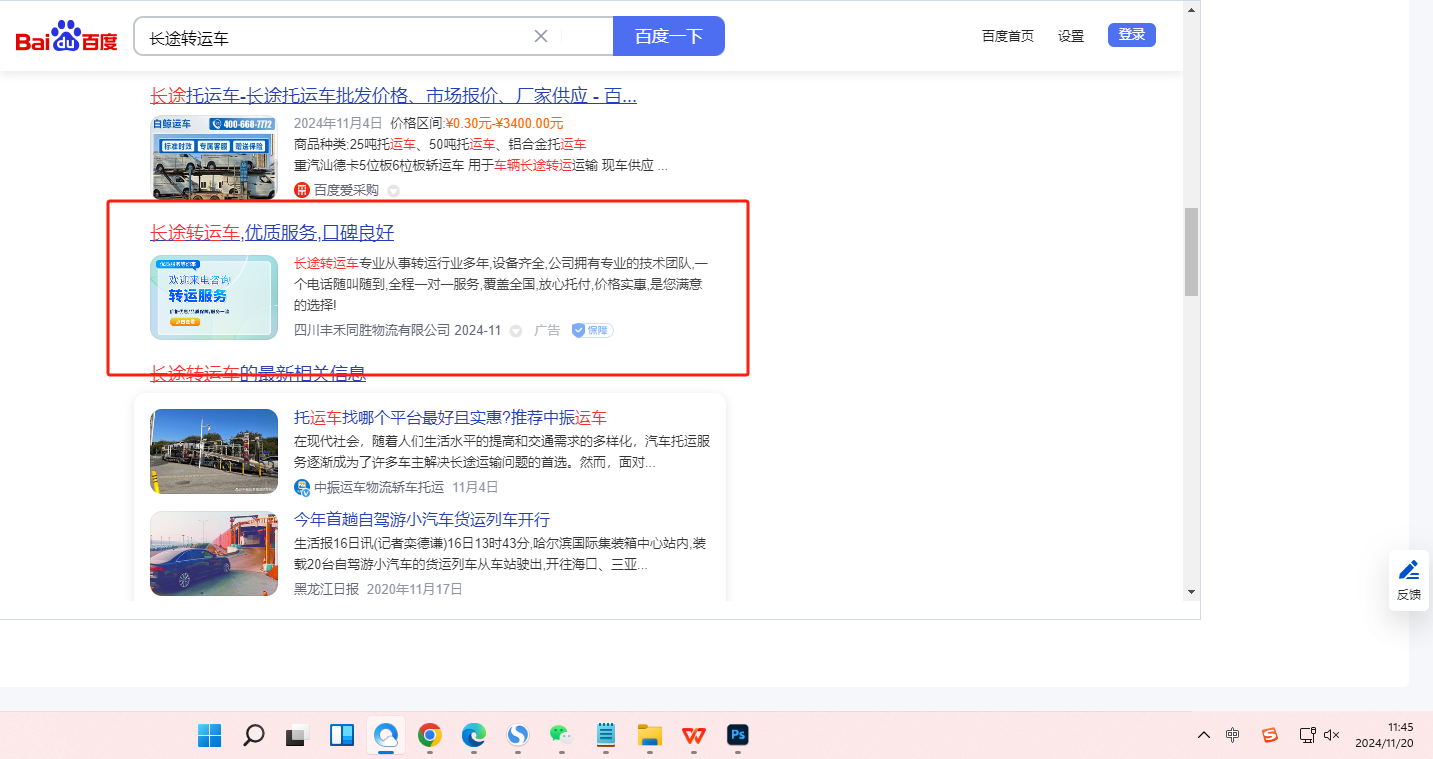Expand dropdown arrow next to 百度爱采购
This screenshot has width=1433, height=759.
pos(393,190)
